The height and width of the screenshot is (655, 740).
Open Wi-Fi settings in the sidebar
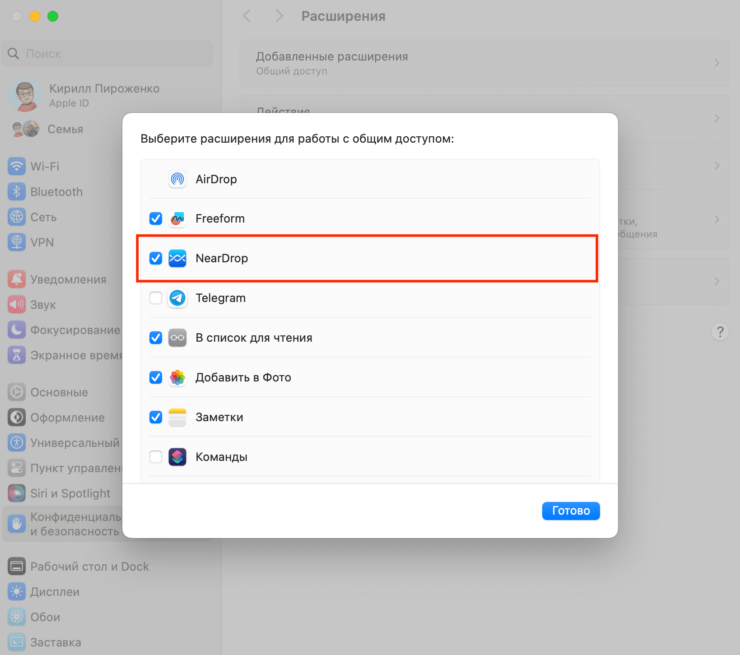(x=44, y=166)
